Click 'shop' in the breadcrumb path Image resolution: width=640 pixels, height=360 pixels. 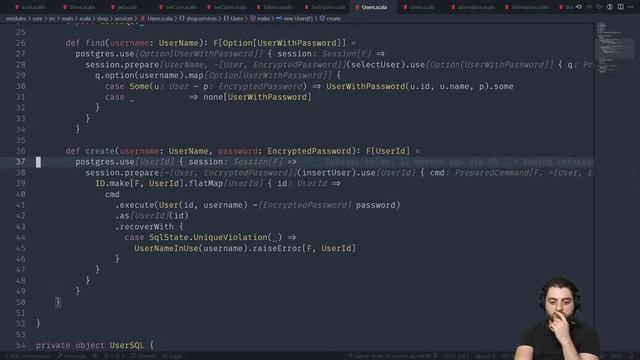102,19
